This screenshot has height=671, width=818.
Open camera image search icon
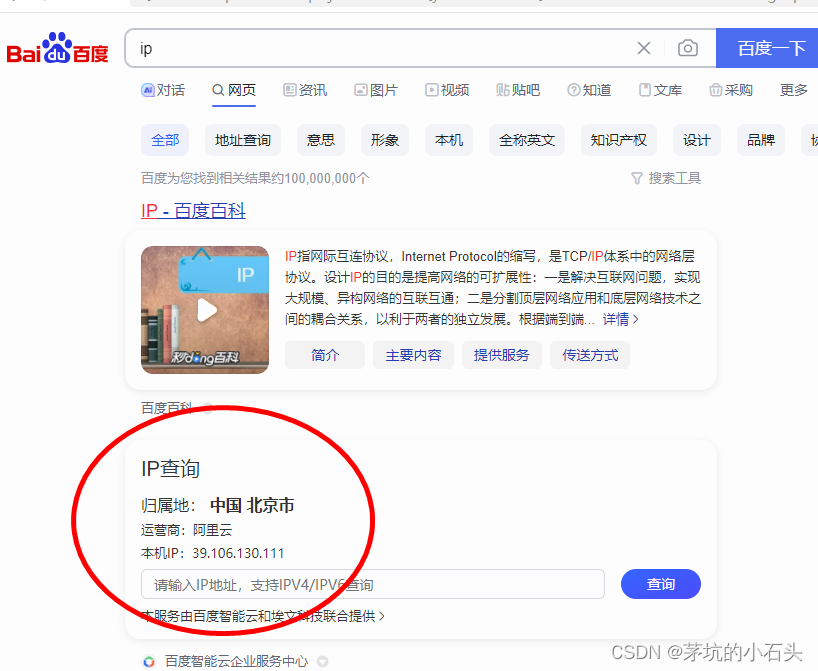[x=688, y=48]
